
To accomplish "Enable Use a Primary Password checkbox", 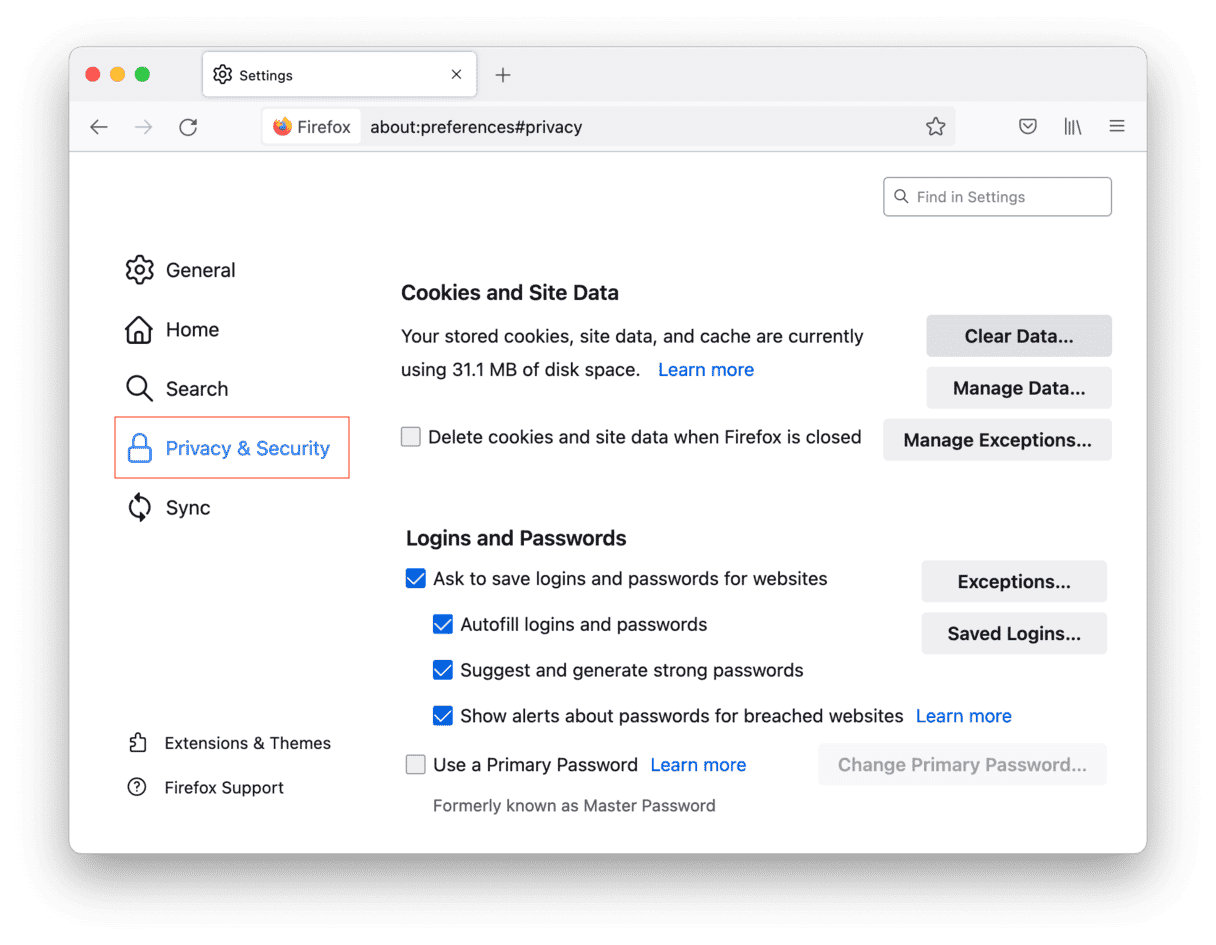I will [x=415, y=765].
